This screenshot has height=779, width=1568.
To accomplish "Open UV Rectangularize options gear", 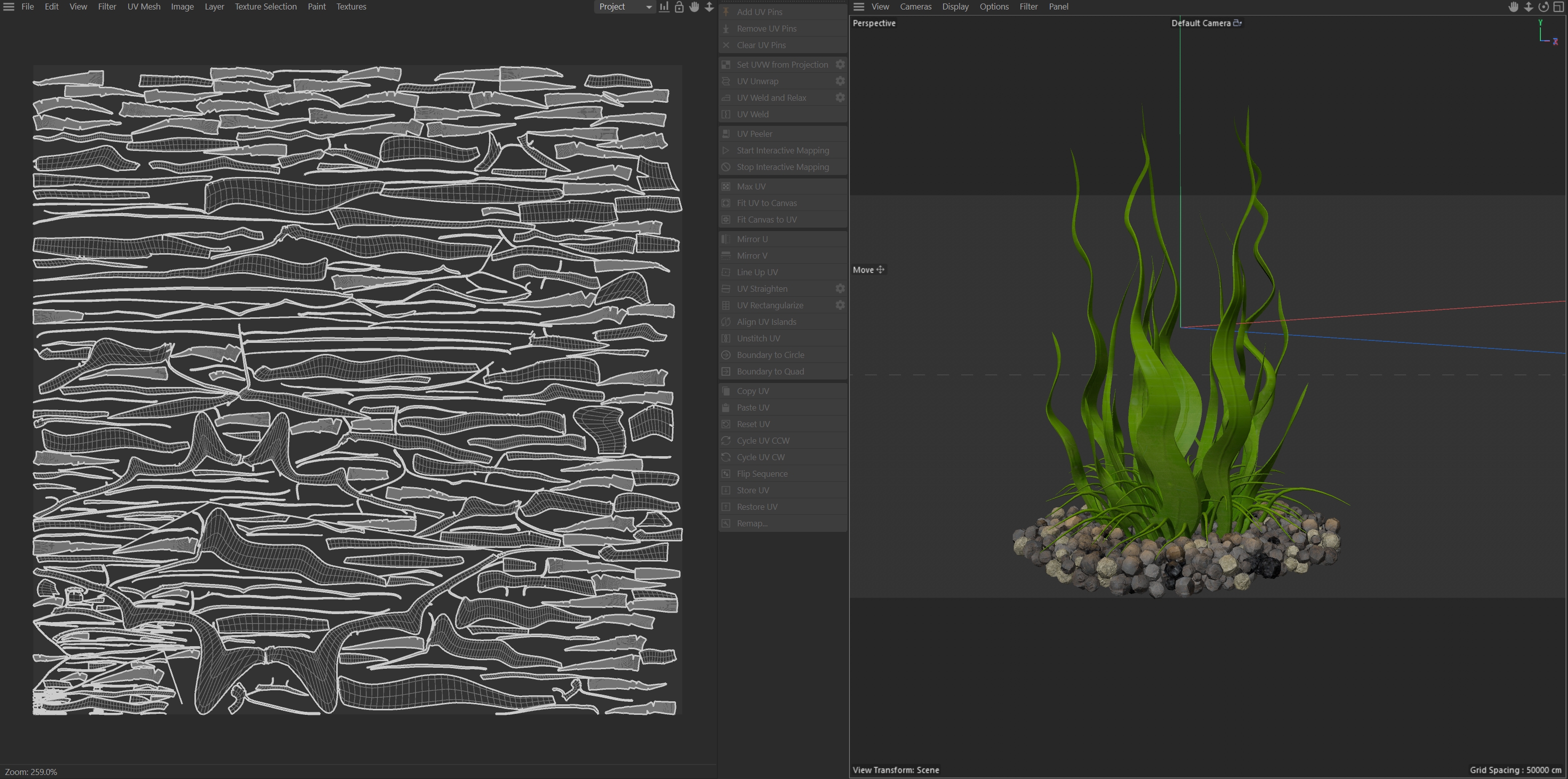I will [x=840, y=305].
